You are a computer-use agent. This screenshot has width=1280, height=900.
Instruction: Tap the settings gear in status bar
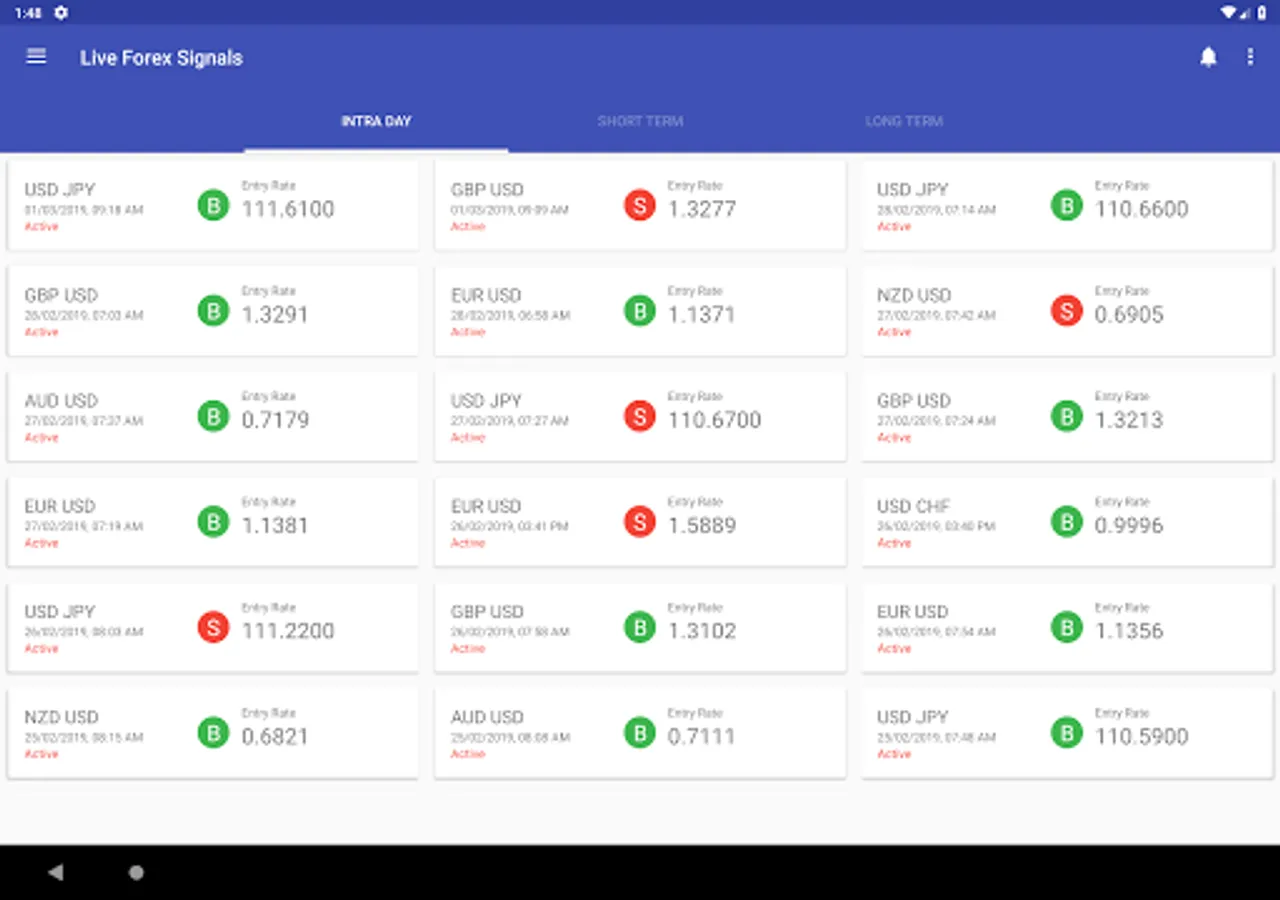pyautogui.click(x=61, y=12)
